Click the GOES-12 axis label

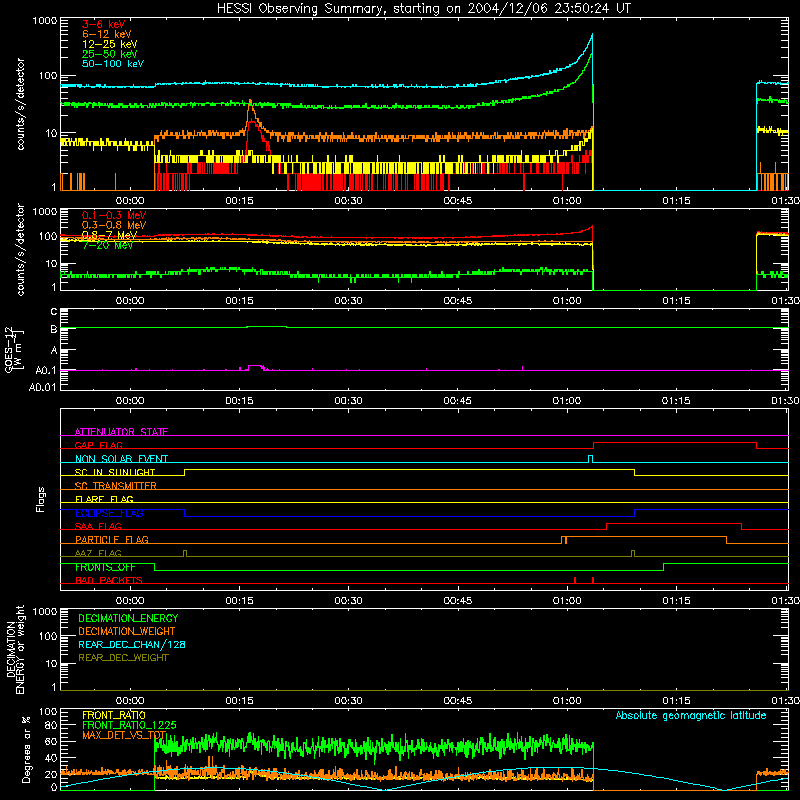tap(14, 349)
